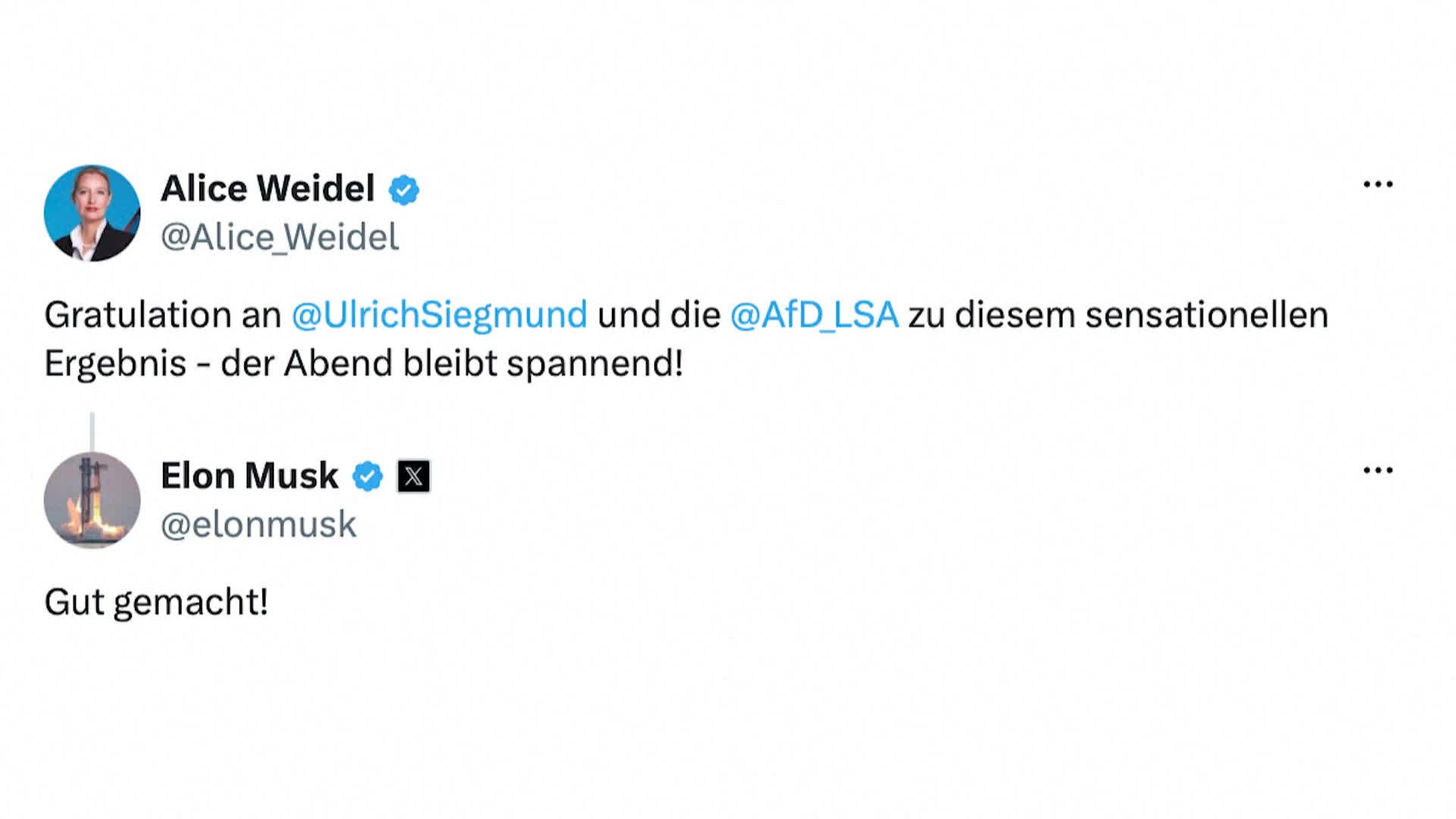Click the X affiliation badge beside Elon Musk
Image resolution: width=1456 pixels, height=819 pixels.
(413, 476)
